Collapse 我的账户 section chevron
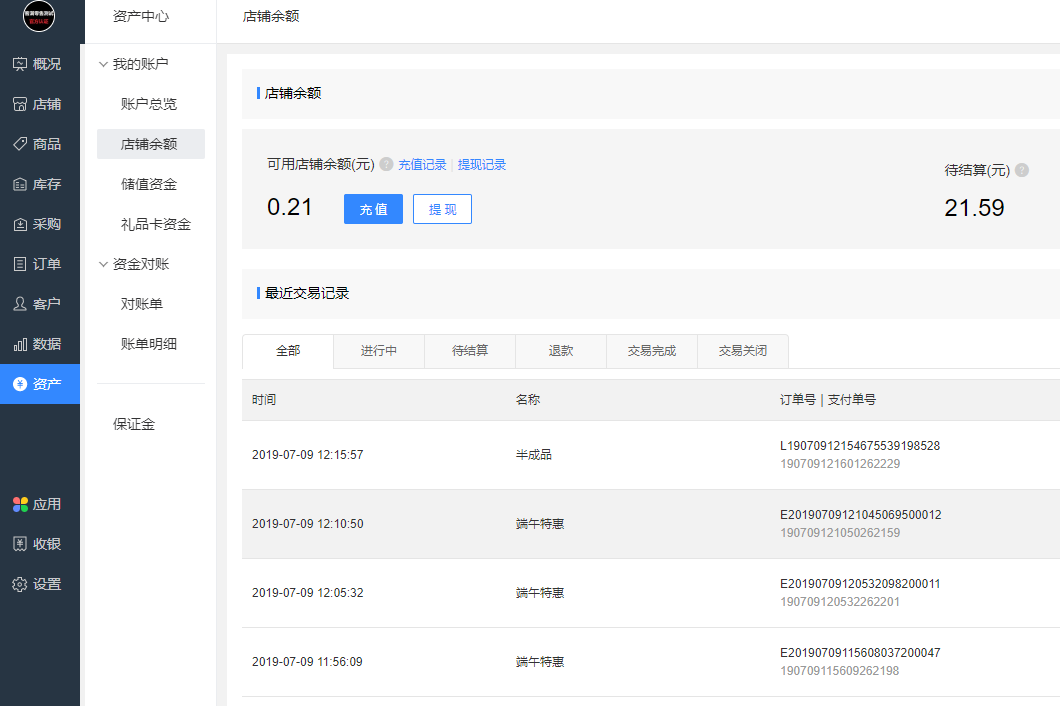This screenshot has height=706, width=1060. click(x=103, y=64)
